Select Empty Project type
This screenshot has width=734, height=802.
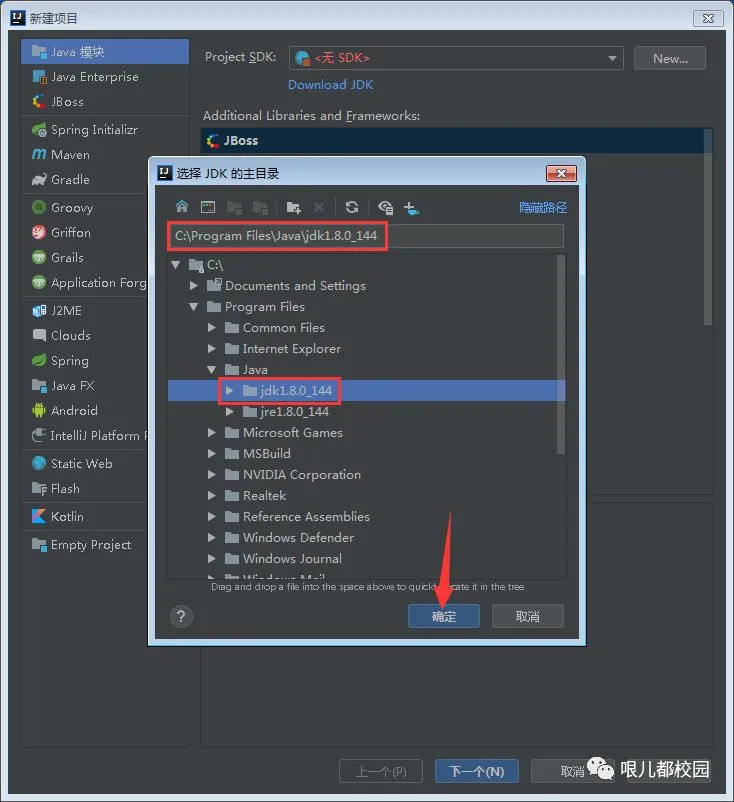[85, 545]
